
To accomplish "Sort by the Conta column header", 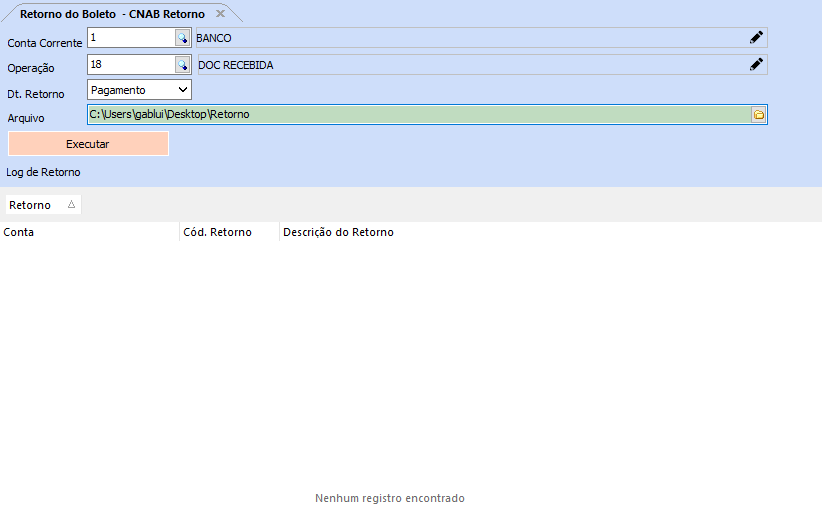I will 90,232.
